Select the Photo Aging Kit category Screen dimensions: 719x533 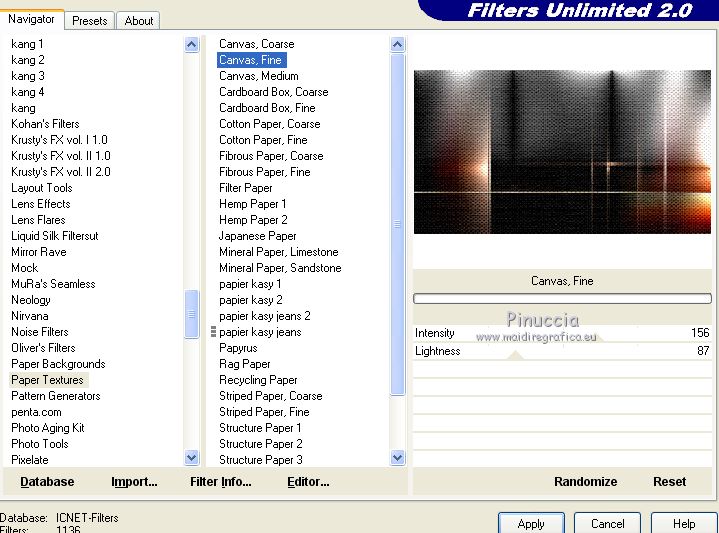(48, 428)
